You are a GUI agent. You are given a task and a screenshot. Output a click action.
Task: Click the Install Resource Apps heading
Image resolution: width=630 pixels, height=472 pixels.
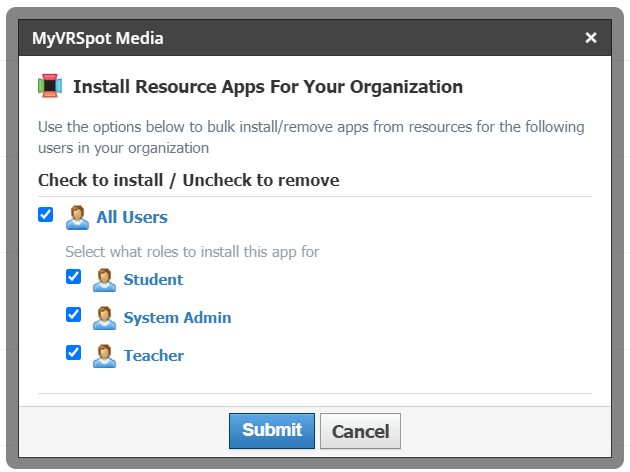(268, 87)
